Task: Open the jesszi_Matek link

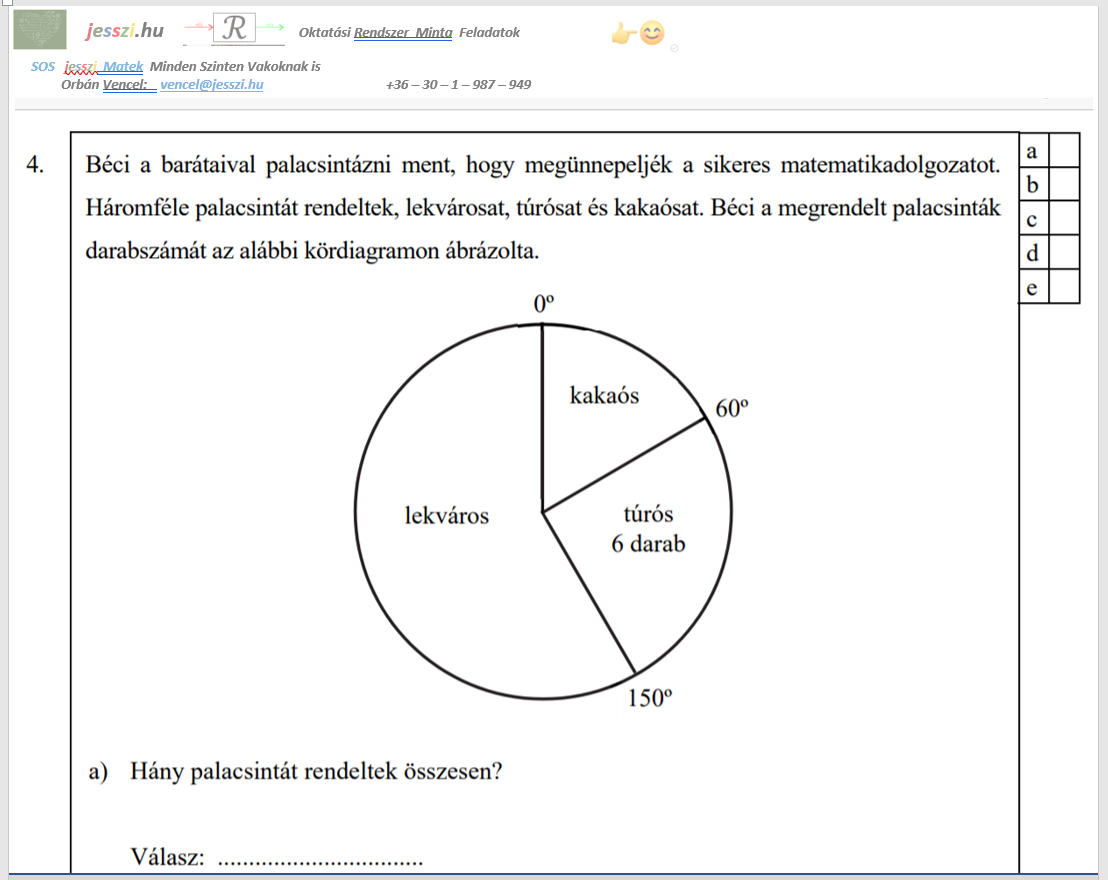Action: point(104,66)
